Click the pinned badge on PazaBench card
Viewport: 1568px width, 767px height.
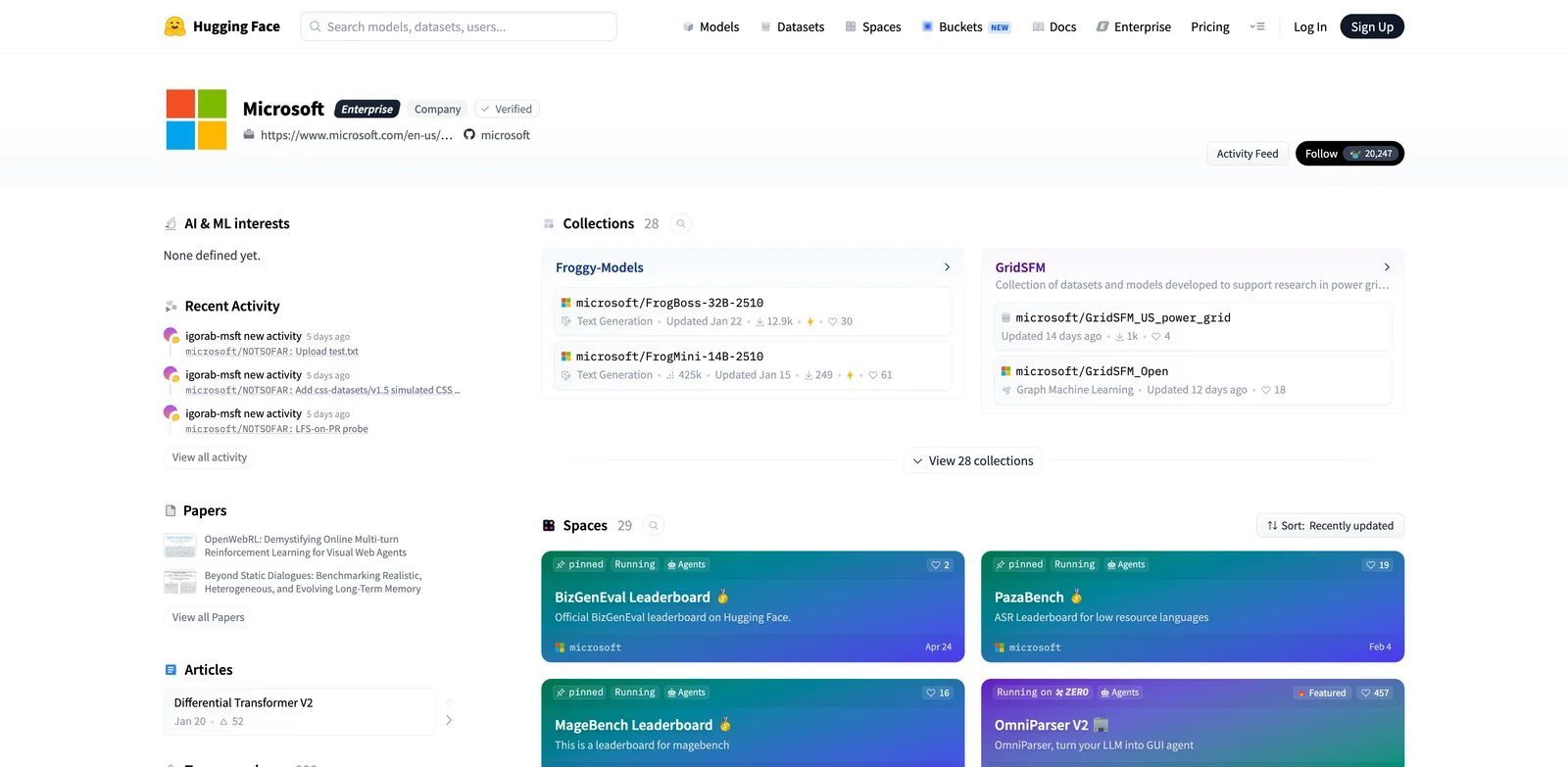(1019, 565)
